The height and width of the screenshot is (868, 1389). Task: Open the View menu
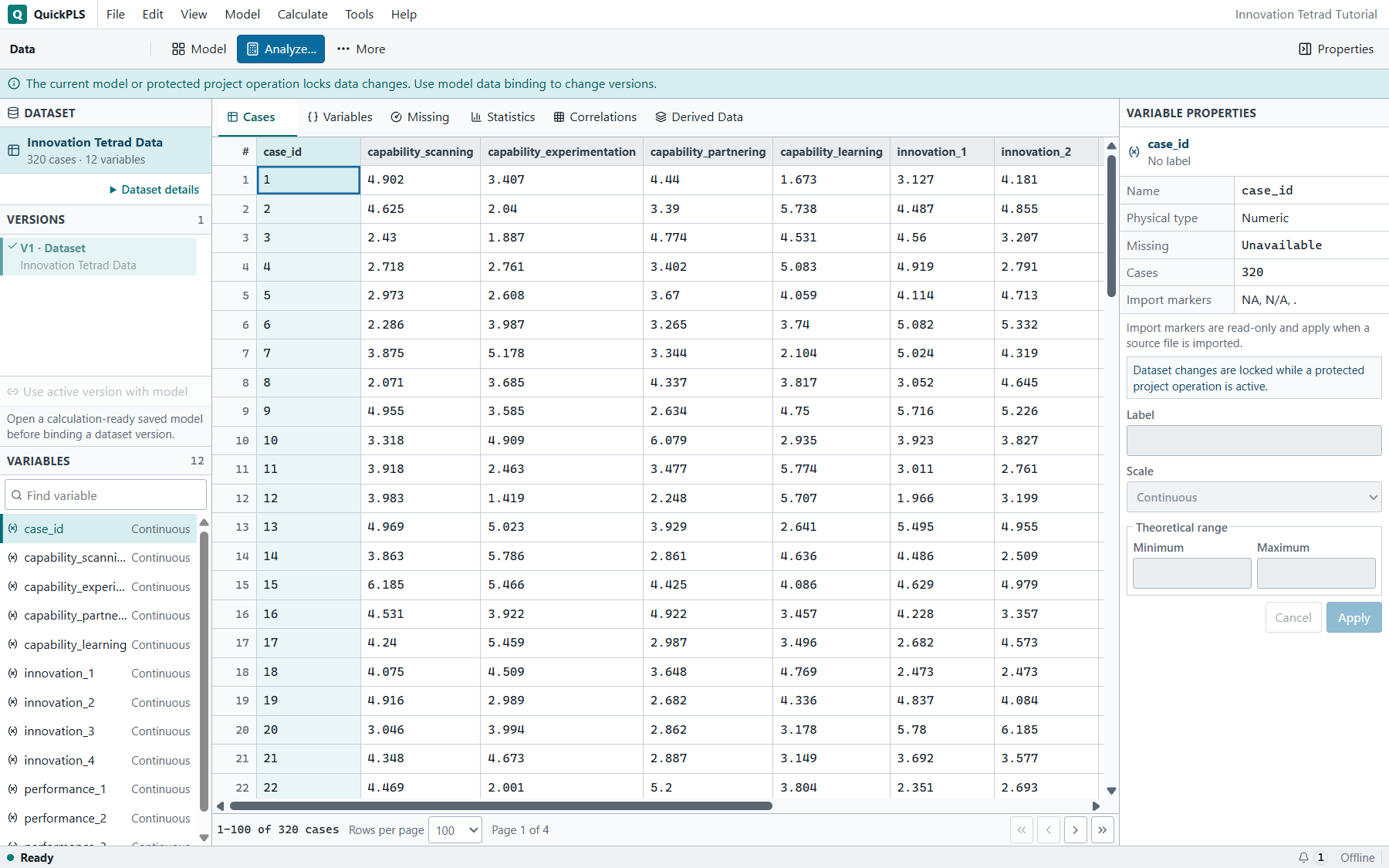click(x=194, y=14)
